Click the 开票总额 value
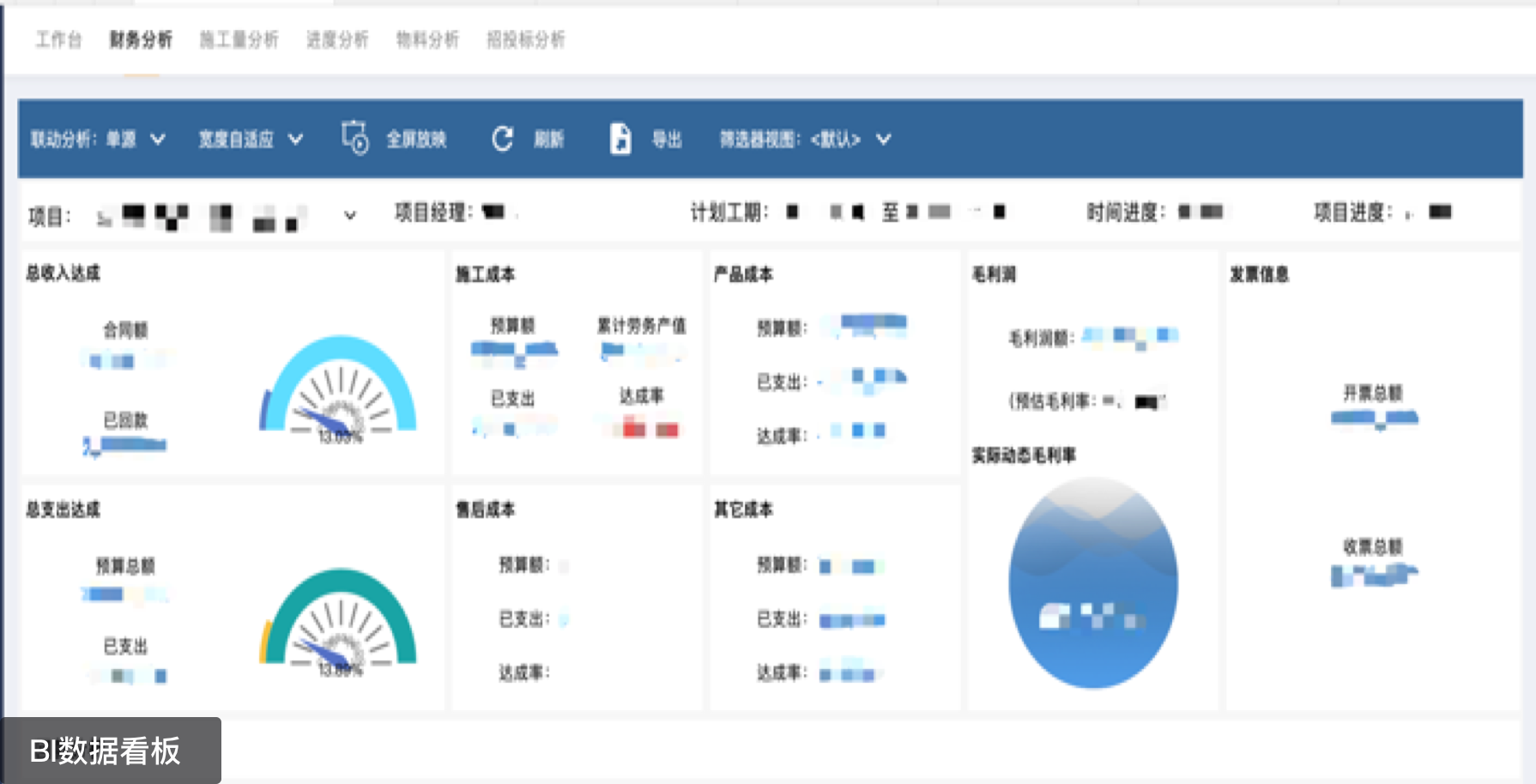This screenshot has height=784, width=1536. tap(1374, 419)
